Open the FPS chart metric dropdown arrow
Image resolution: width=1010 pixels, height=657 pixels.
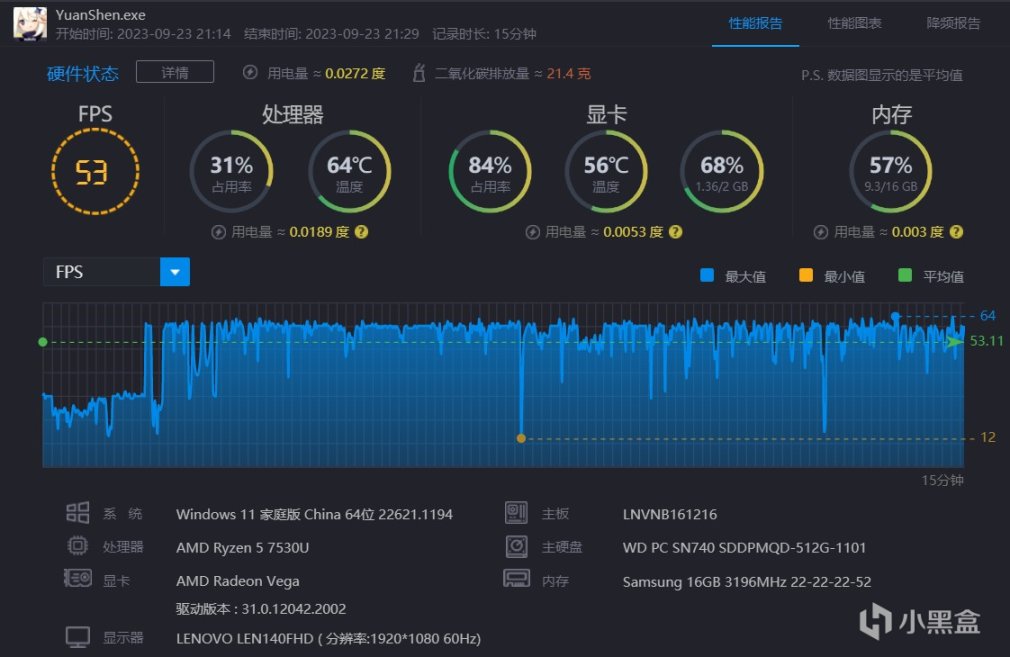point(175,272)
